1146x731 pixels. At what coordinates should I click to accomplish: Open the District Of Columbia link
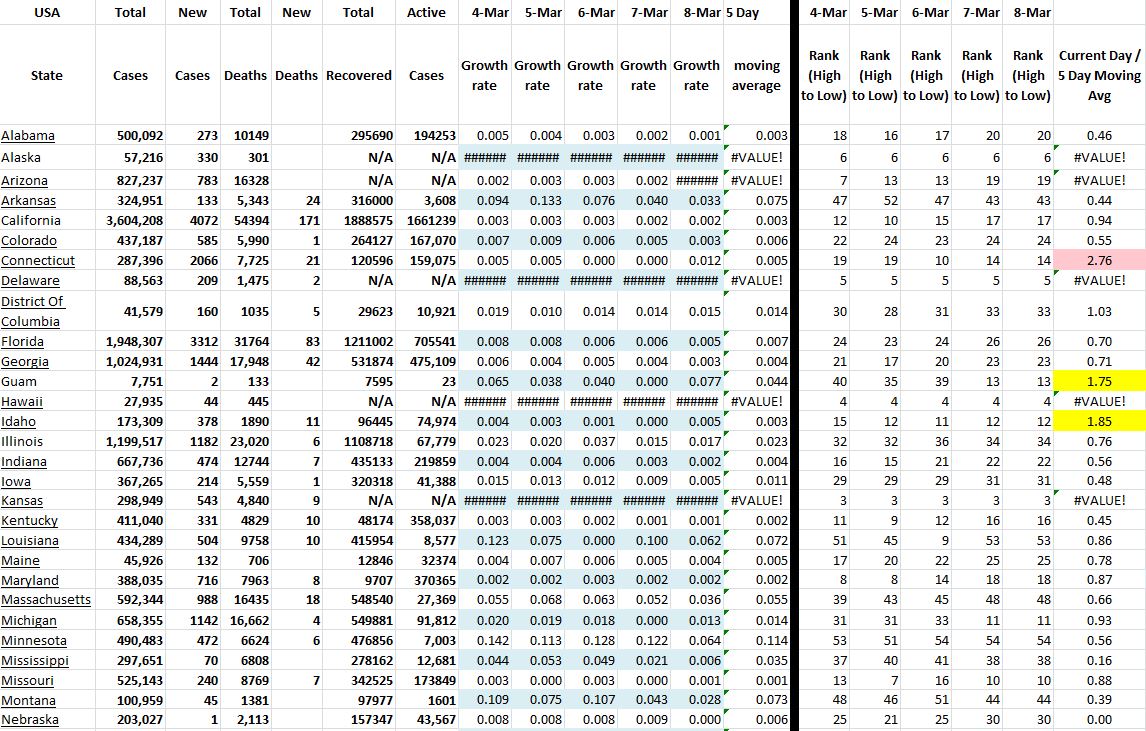tap(32, 311)
